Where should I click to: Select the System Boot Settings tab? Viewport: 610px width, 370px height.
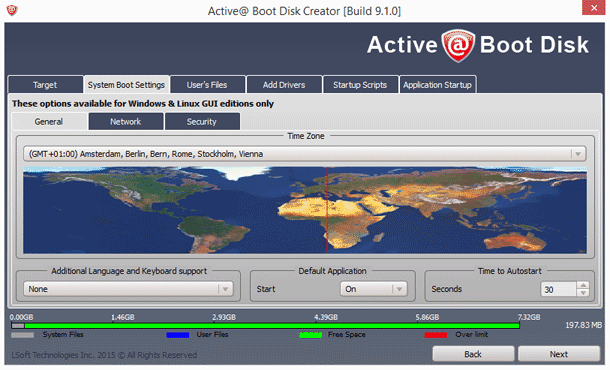click(126, 84)
